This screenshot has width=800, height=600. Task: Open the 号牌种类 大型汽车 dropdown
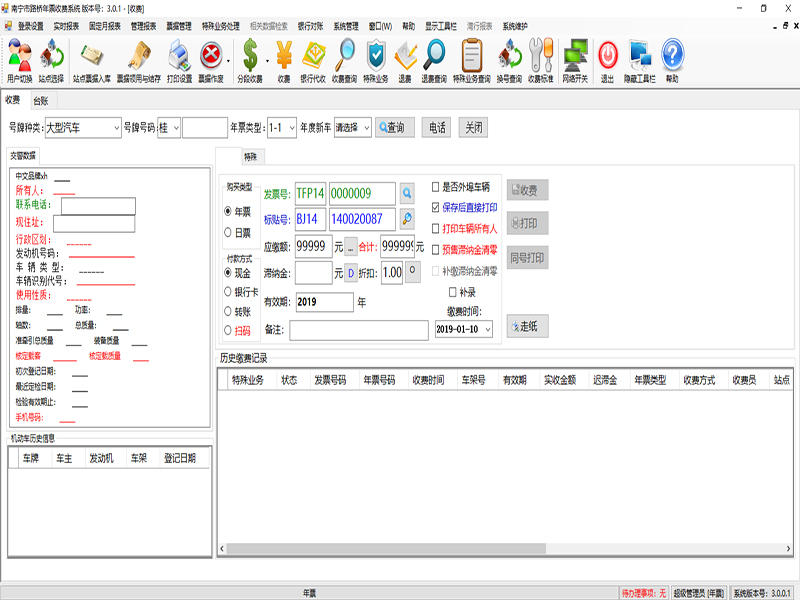tap(116, 128)
